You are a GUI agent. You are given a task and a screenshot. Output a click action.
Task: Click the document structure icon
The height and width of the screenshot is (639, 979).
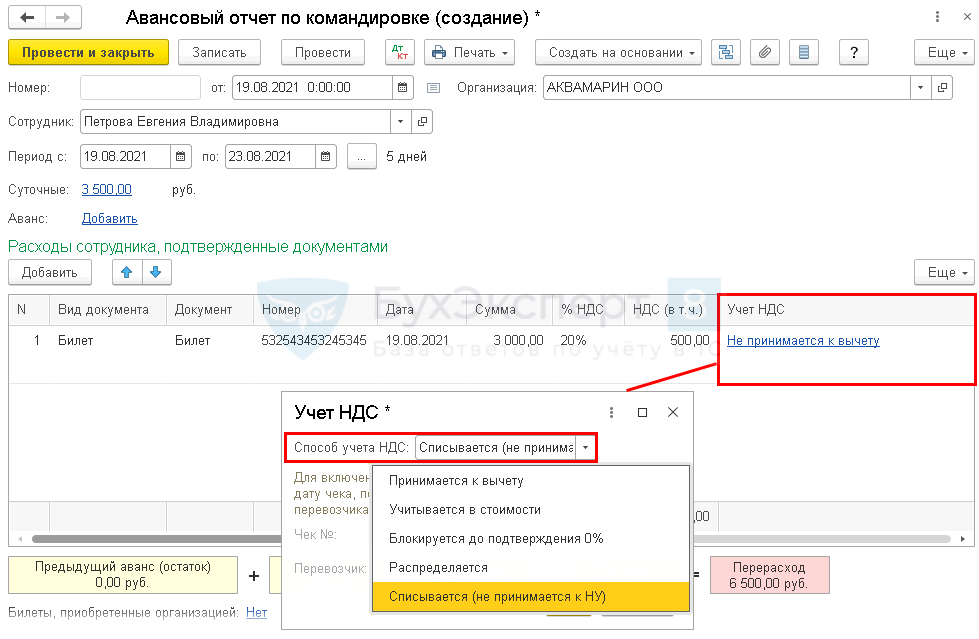727,52
